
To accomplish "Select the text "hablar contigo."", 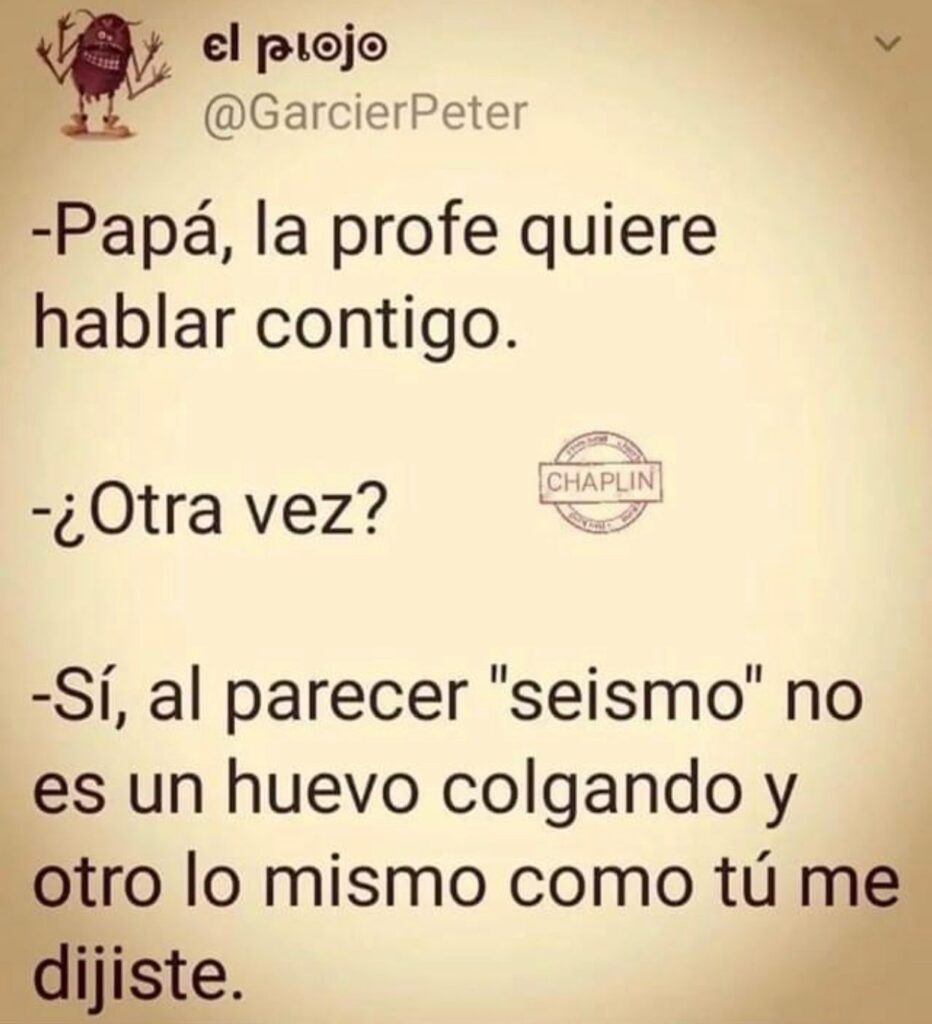I will tap(276, 324).
